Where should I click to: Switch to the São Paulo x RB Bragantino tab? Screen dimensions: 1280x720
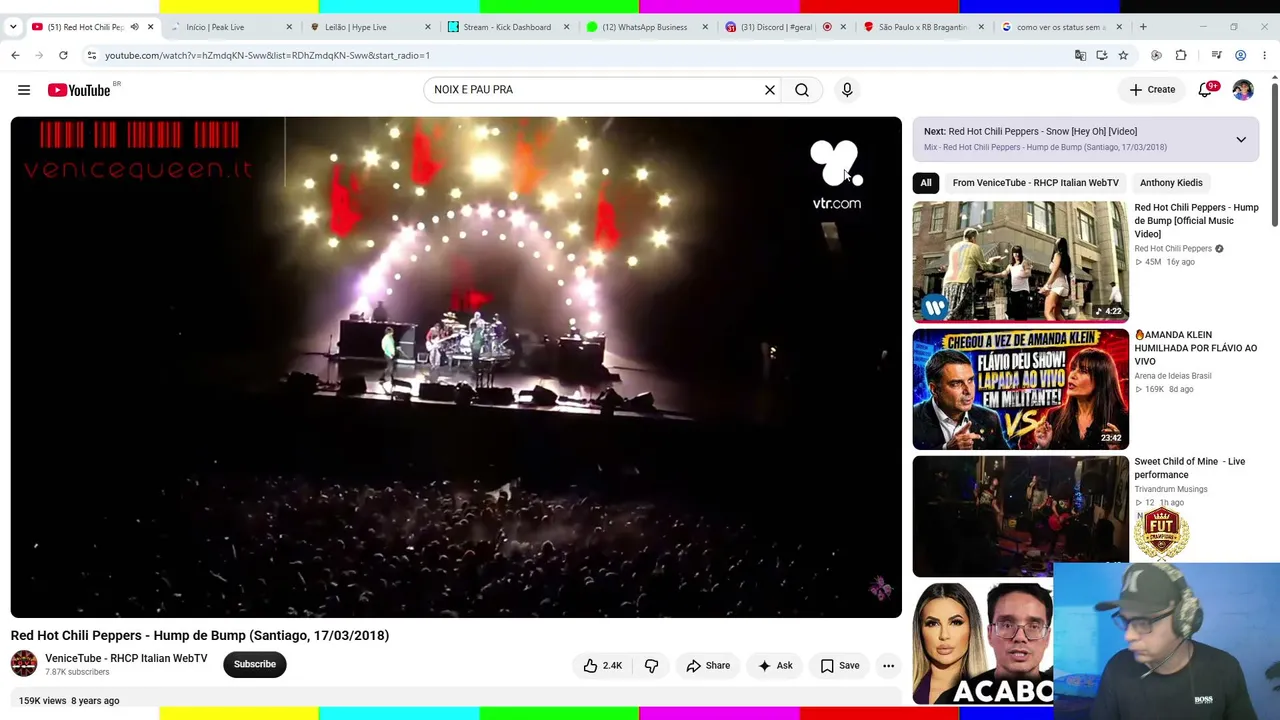coord(924,27)
